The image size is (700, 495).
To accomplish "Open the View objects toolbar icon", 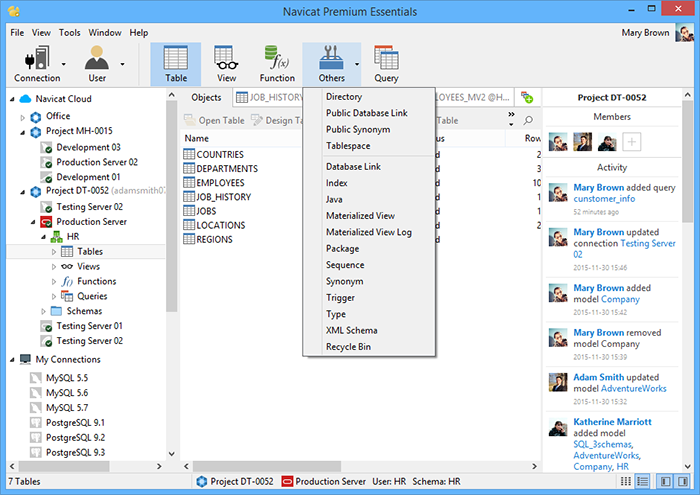I will [x=226, y=64].
